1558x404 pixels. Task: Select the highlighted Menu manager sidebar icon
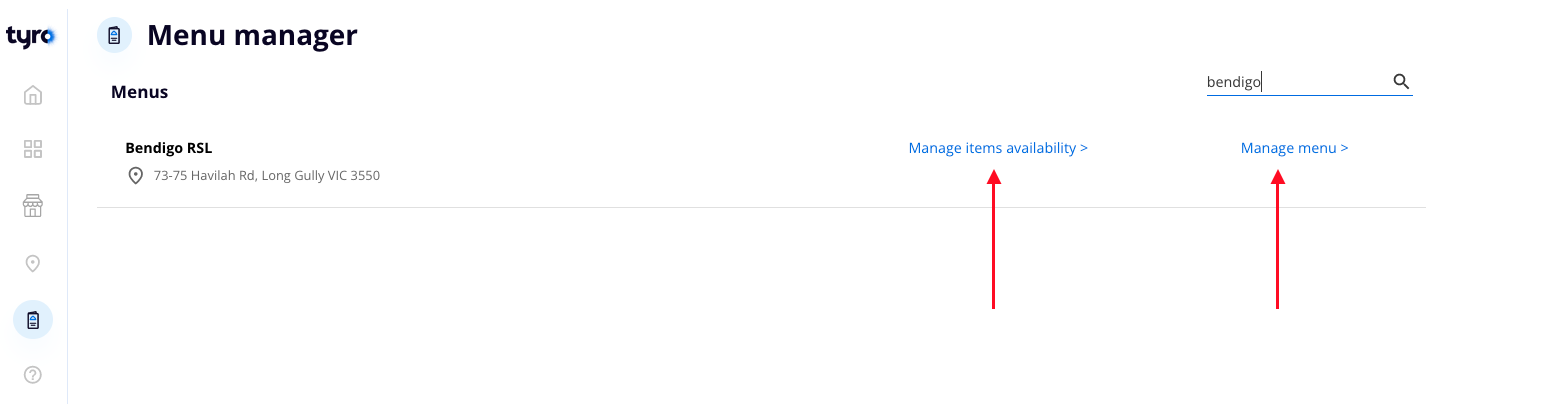tap(33, 320)
